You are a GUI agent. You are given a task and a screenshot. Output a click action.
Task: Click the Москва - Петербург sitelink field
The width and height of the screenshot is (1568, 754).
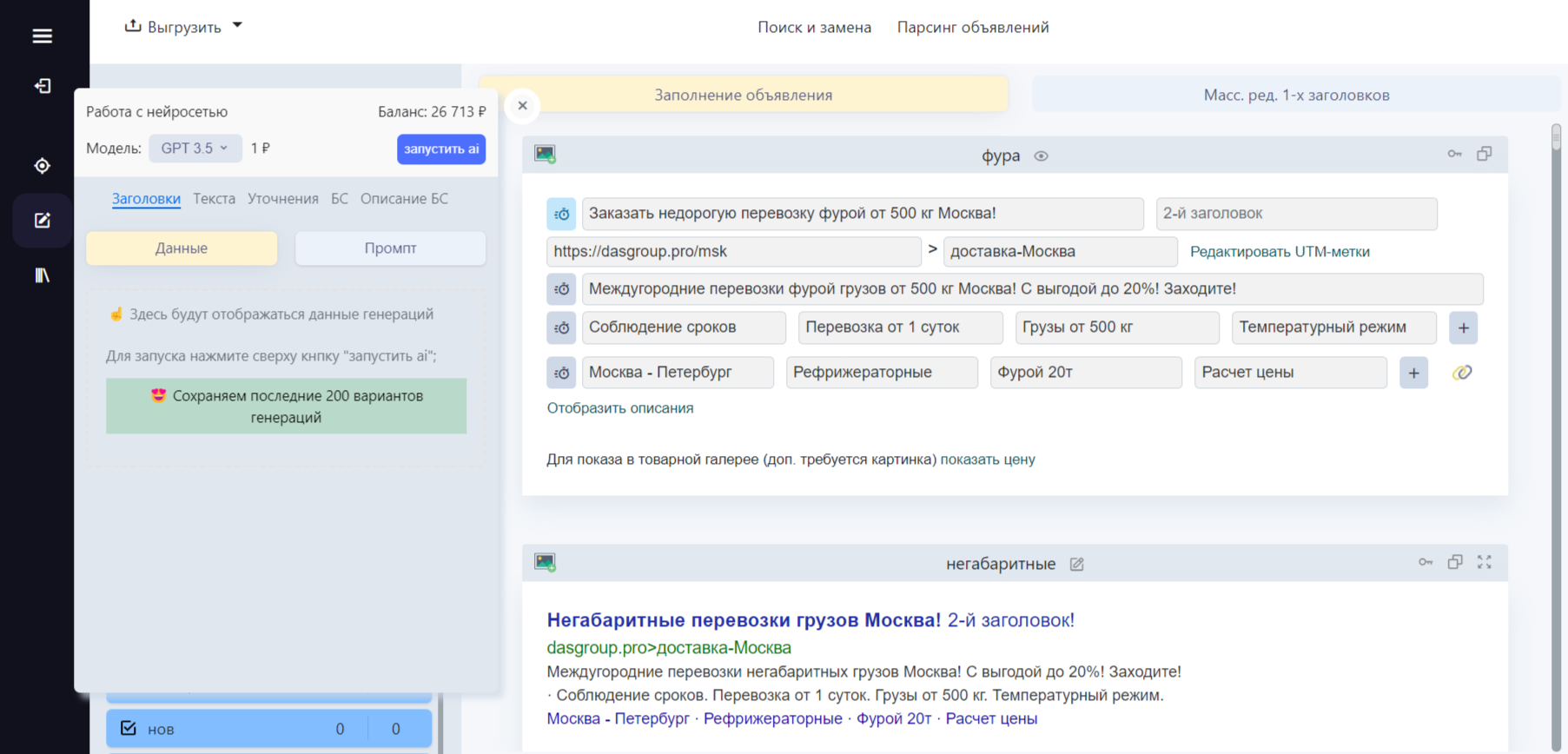(678, 373)
